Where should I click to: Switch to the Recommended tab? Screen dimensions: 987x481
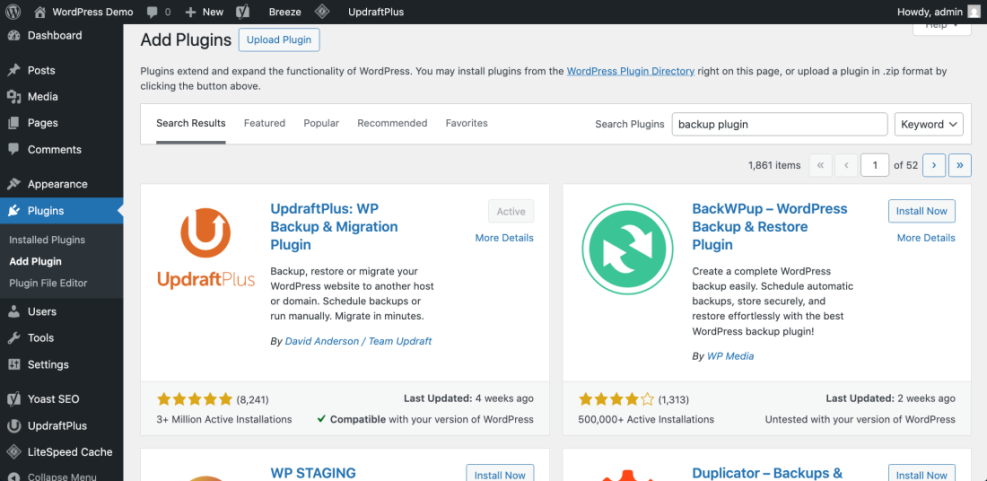(x=392, y=123)
